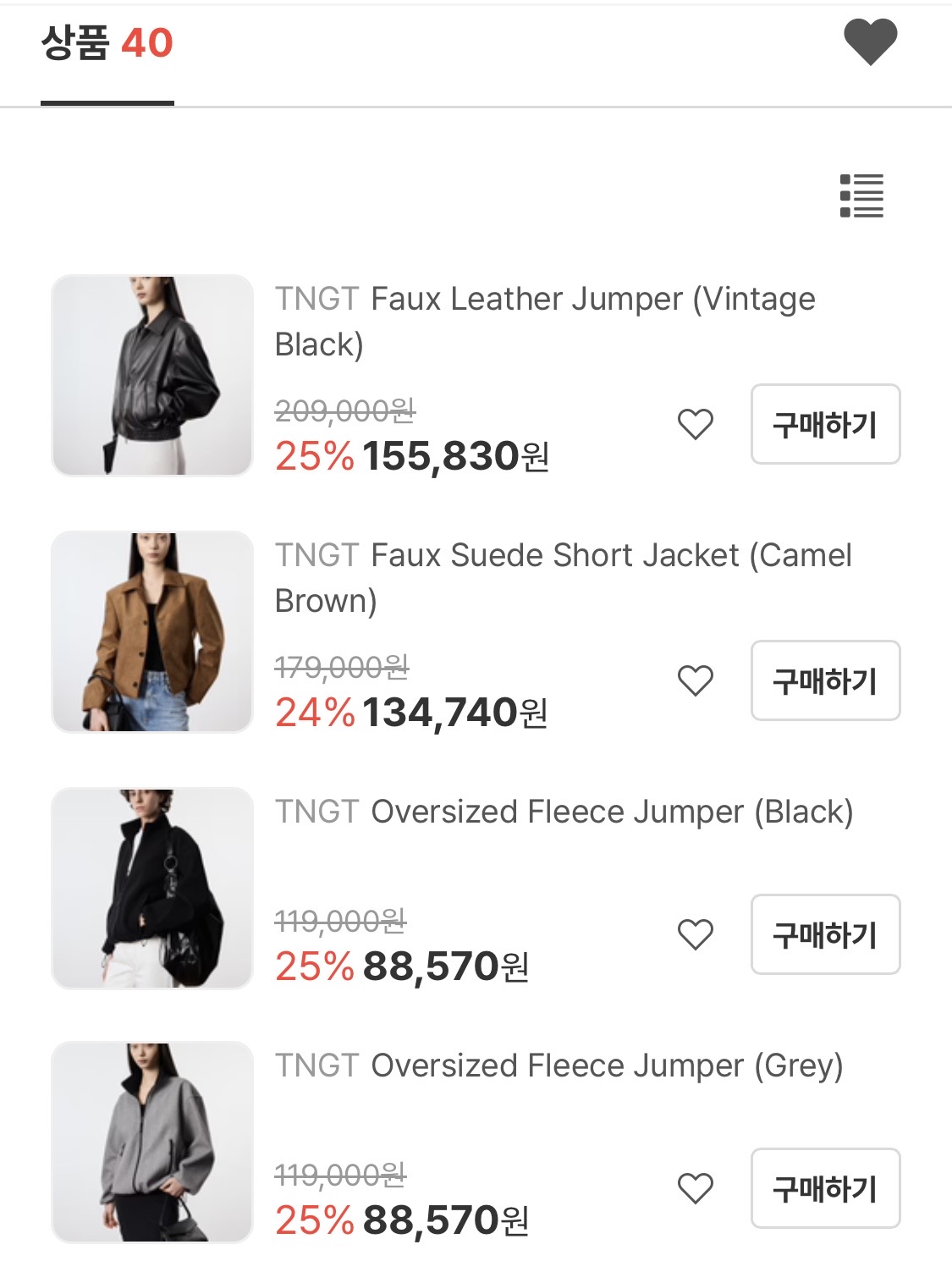Viewport: 952px width, 1261px height.
Task: Wishlist the Faux Suede Short Jacket heart
Action: 696,680
